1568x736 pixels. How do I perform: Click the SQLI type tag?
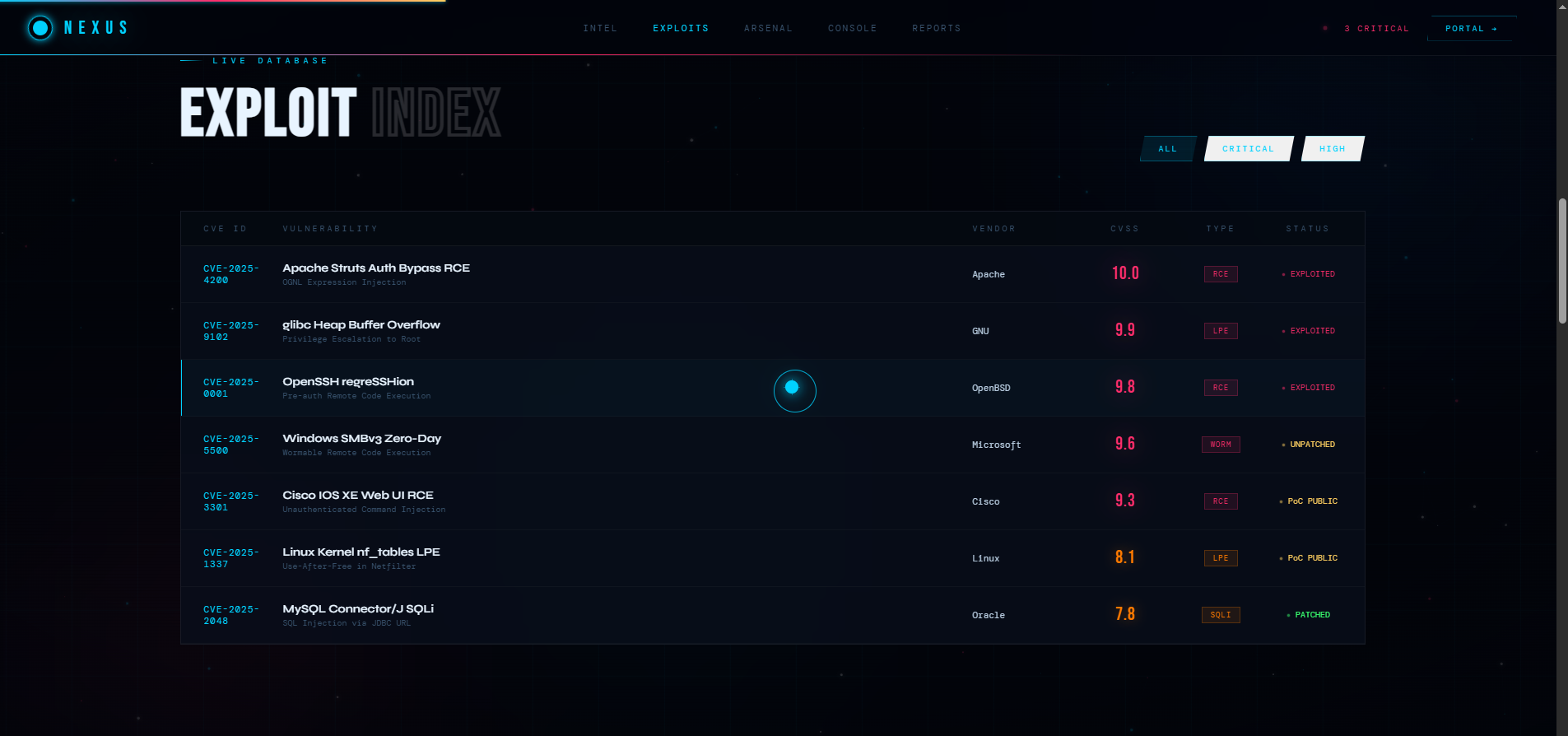click(x=1221, y=615)
